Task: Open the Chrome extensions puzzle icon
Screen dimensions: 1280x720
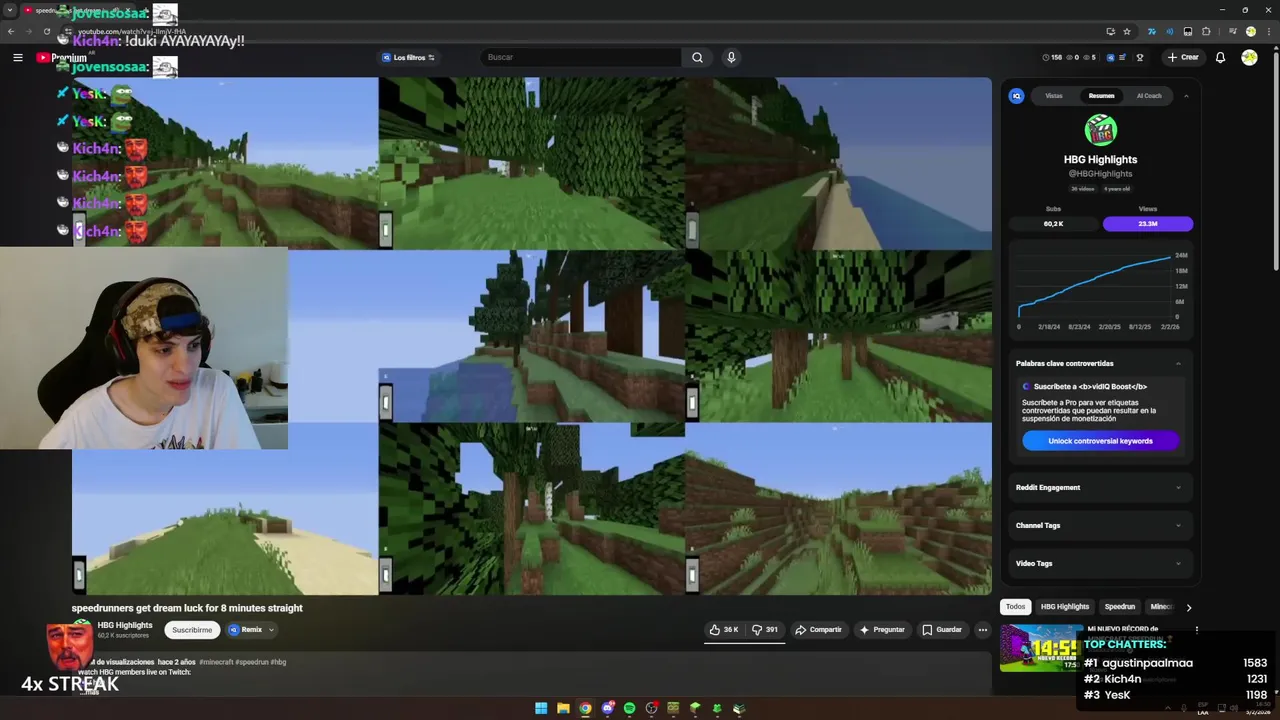Action: pyautogui.click(x=1206, y=31)
